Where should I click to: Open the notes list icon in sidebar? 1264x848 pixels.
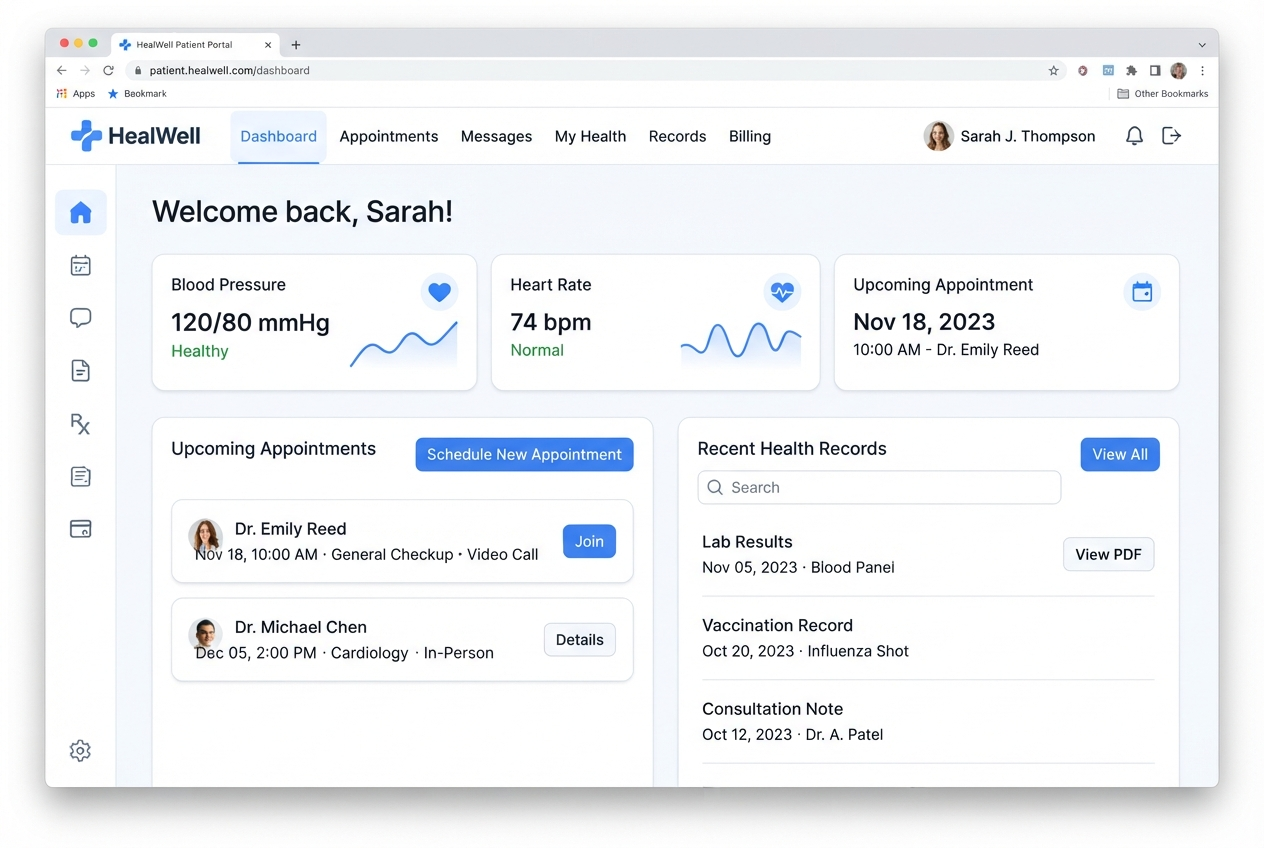click(x=81, y=477)
